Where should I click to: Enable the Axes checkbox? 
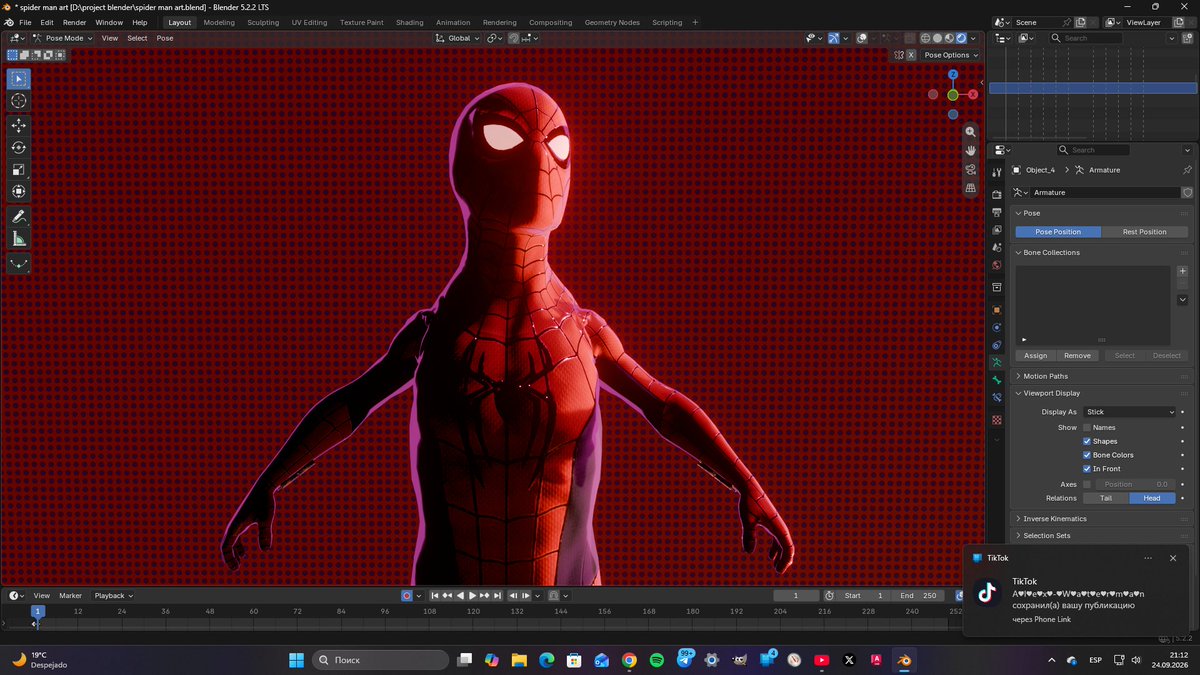tap(1087, 484)
